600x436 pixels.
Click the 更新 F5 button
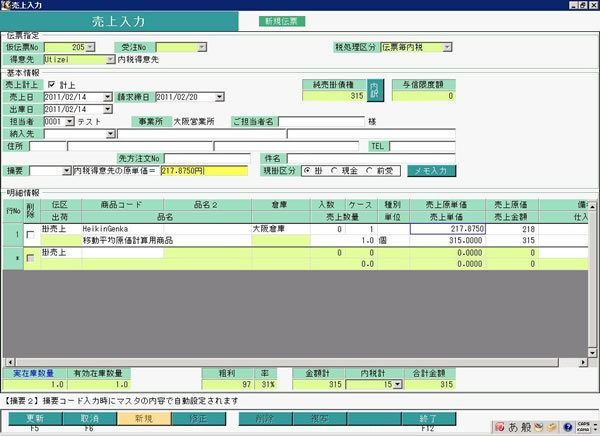click(35, 418)
